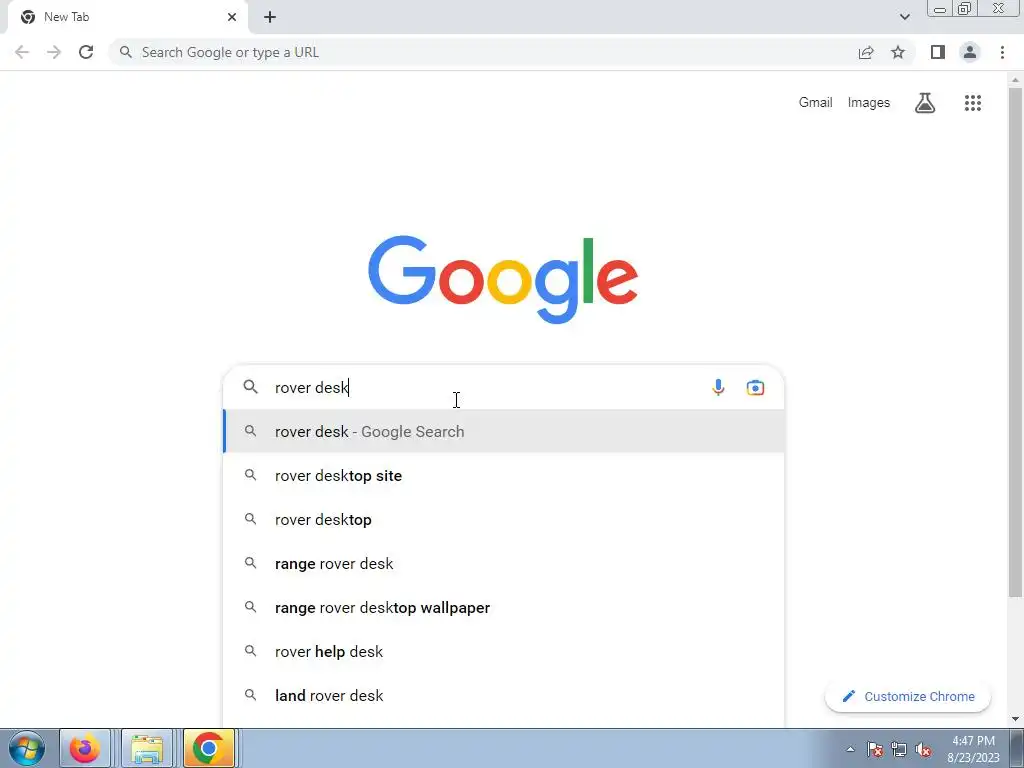Open Gmail link

pos(815,103)
